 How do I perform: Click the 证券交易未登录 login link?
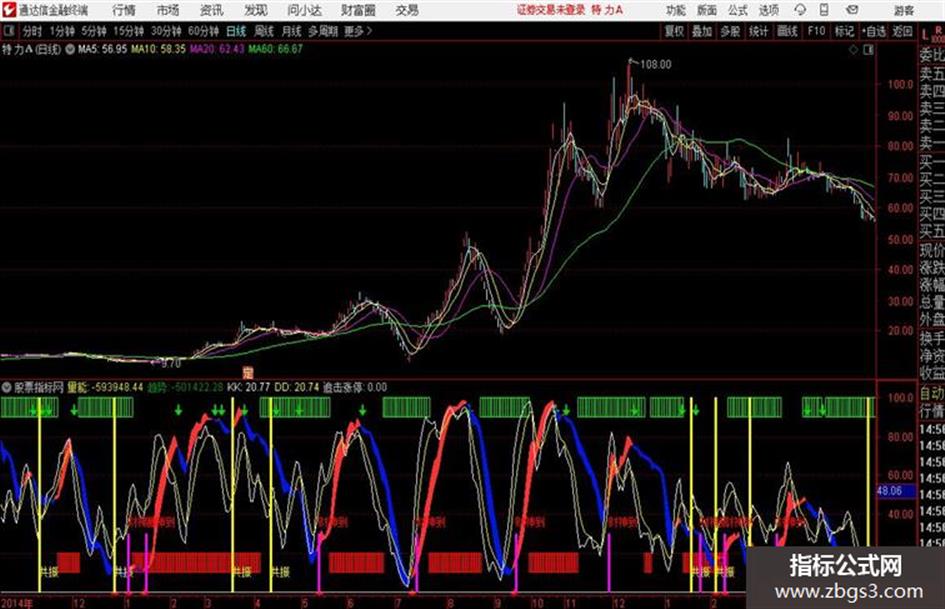coord(551,10)
